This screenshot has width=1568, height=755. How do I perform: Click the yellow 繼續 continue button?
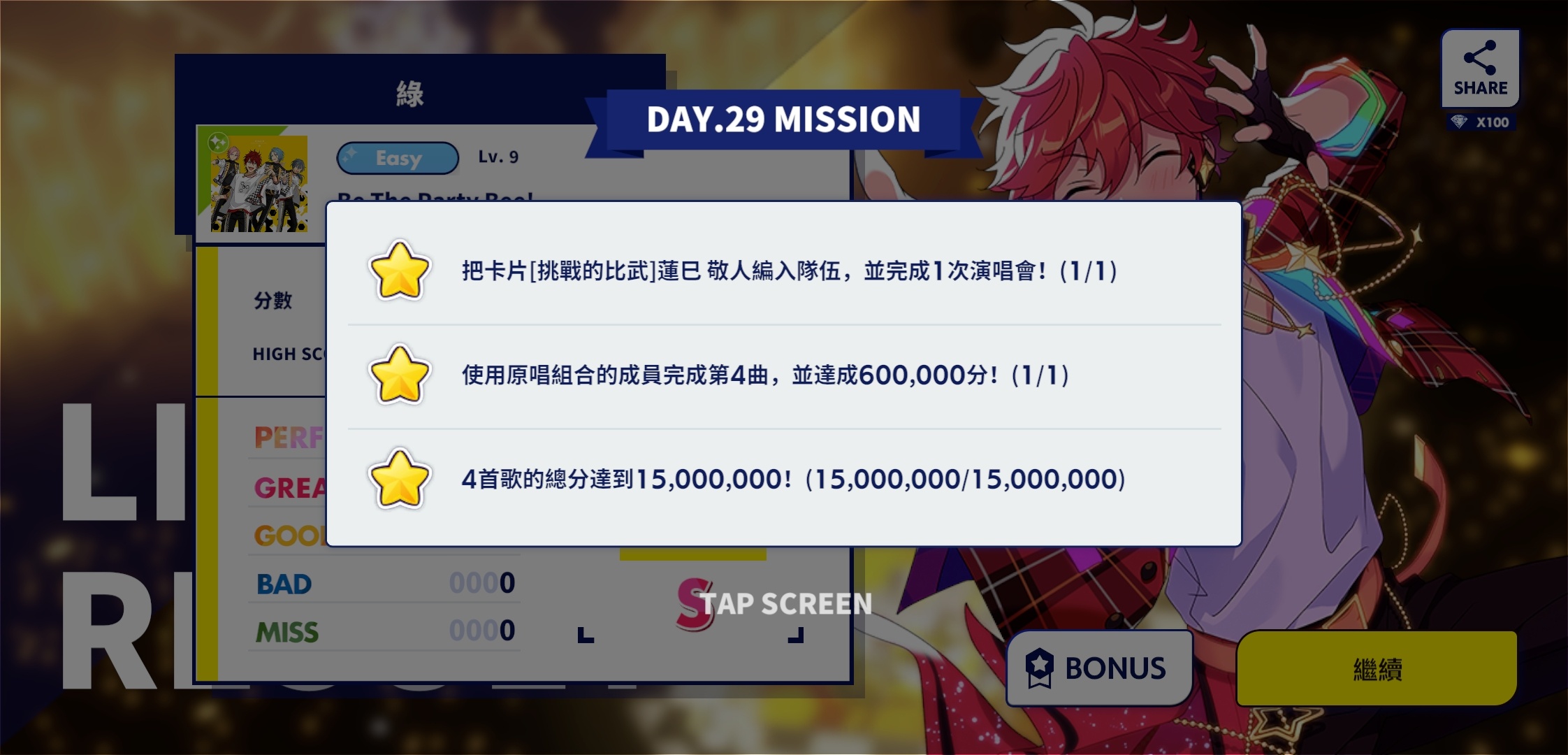click(x=1377, y=669)
